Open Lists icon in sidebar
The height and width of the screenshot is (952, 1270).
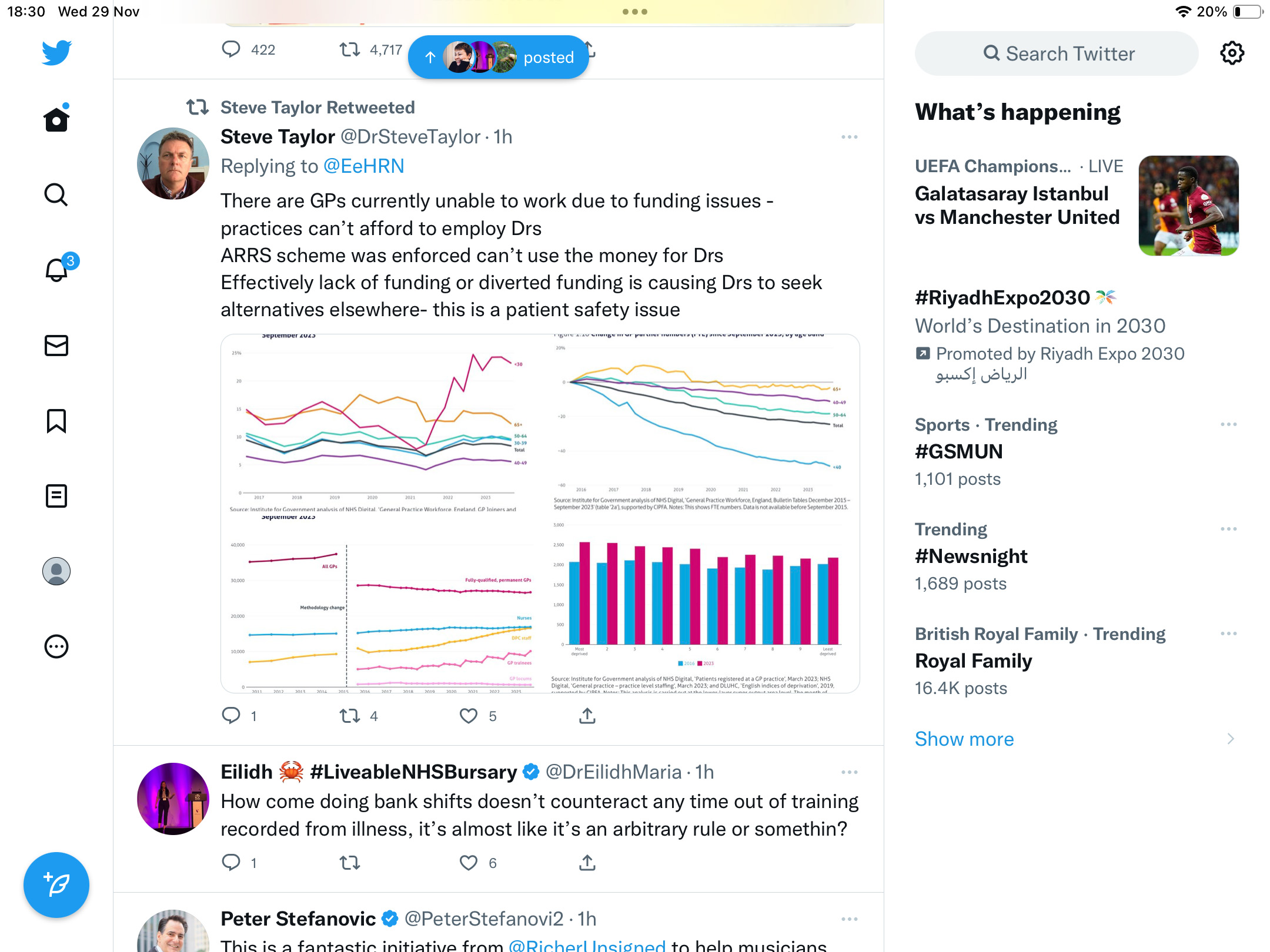tap(56, 496)
